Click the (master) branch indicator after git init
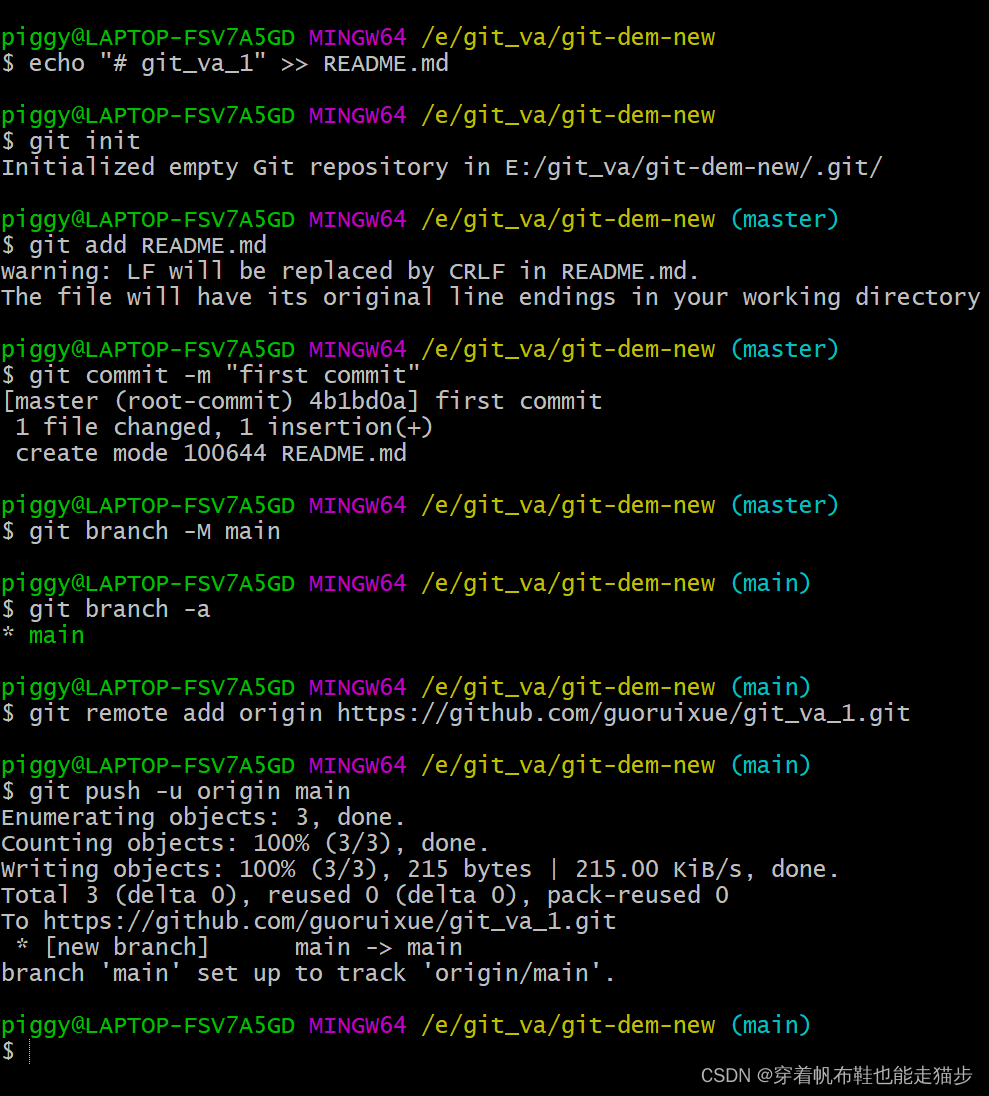 [784, 218]
